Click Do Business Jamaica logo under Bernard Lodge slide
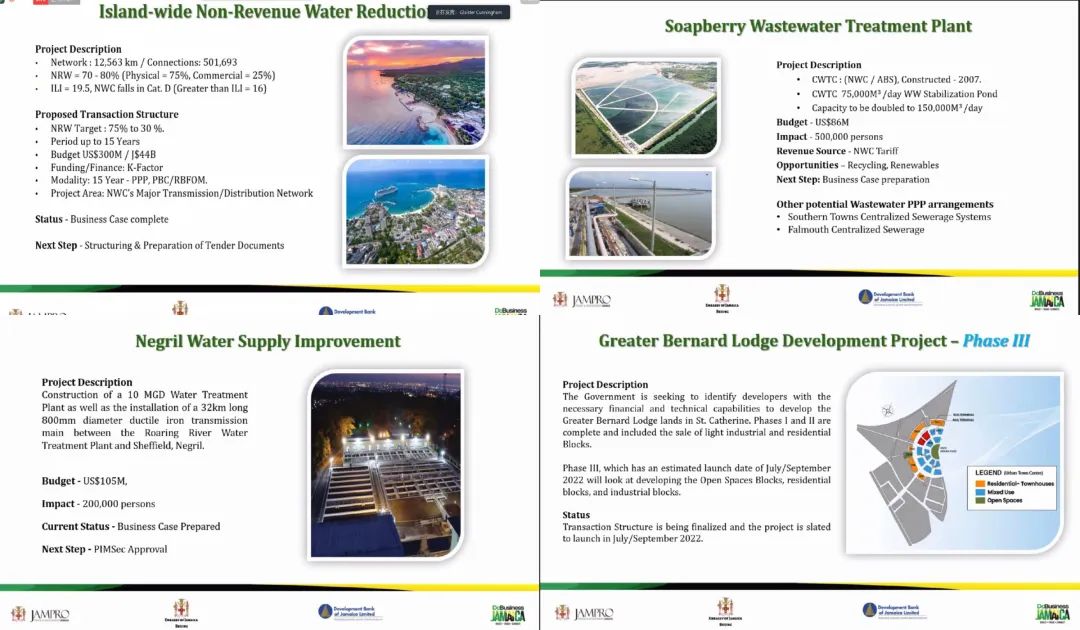 1052,612
